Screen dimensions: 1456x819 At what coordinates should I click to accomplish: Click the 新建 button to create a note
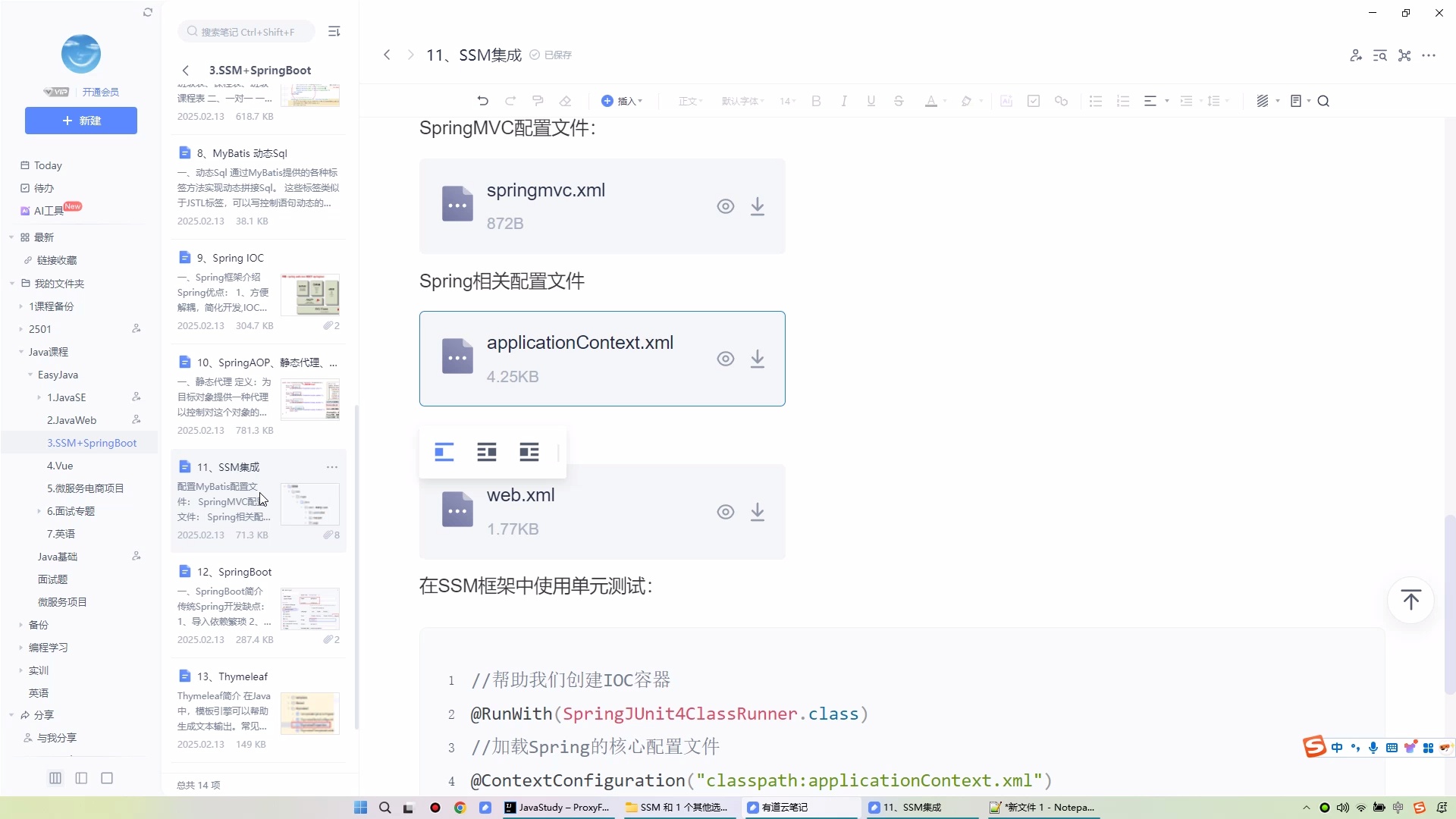click(80, 121)
